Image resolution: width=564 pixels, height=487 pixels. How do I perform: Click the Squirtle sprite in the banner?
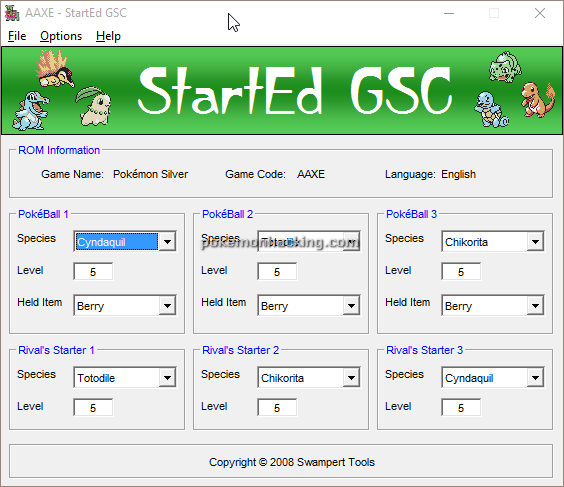click(491, 109)
